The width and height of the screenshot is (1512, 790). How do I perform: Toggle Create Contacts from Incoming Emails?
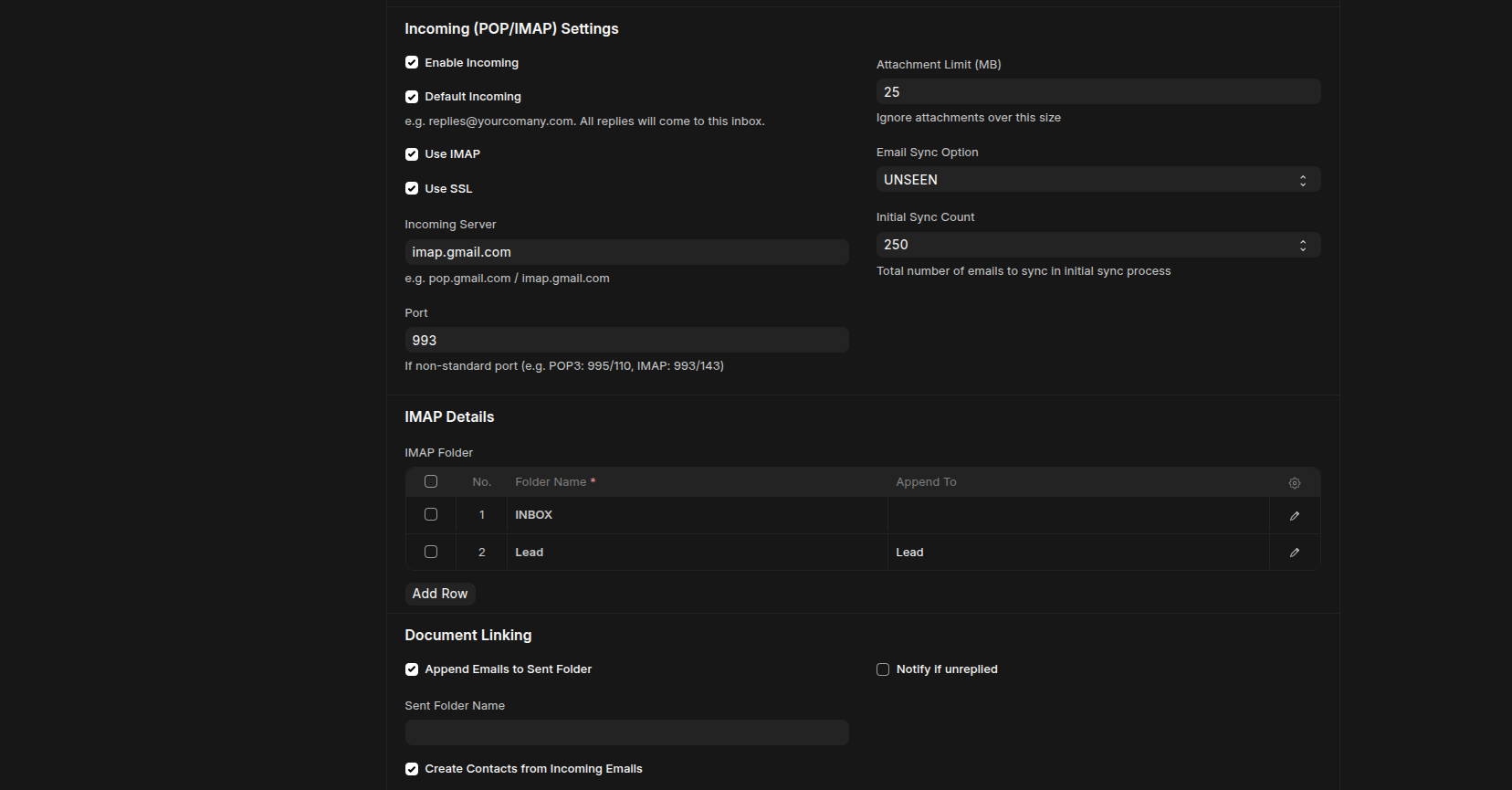tap(412, 769)
